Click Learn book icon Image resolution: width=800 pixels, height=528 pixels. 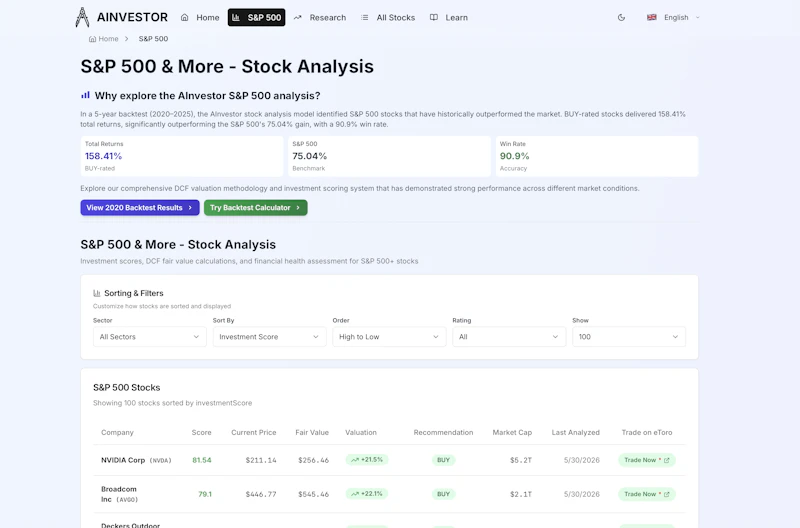434,17
